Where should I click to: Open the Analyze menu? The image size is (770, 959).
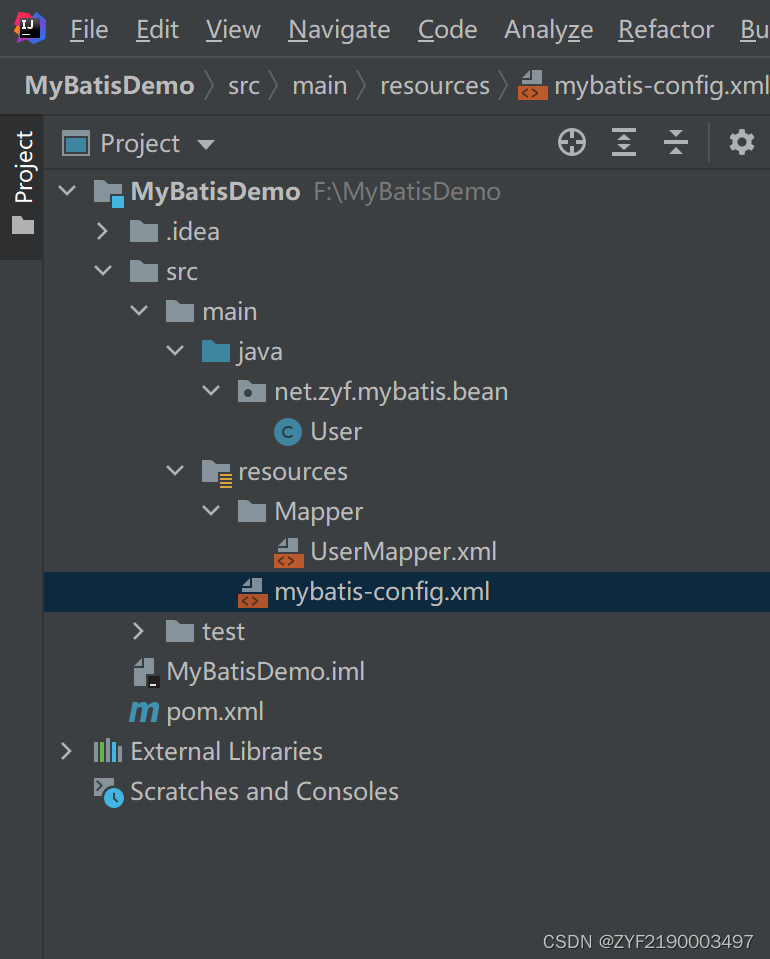click(x=549, y=29)
